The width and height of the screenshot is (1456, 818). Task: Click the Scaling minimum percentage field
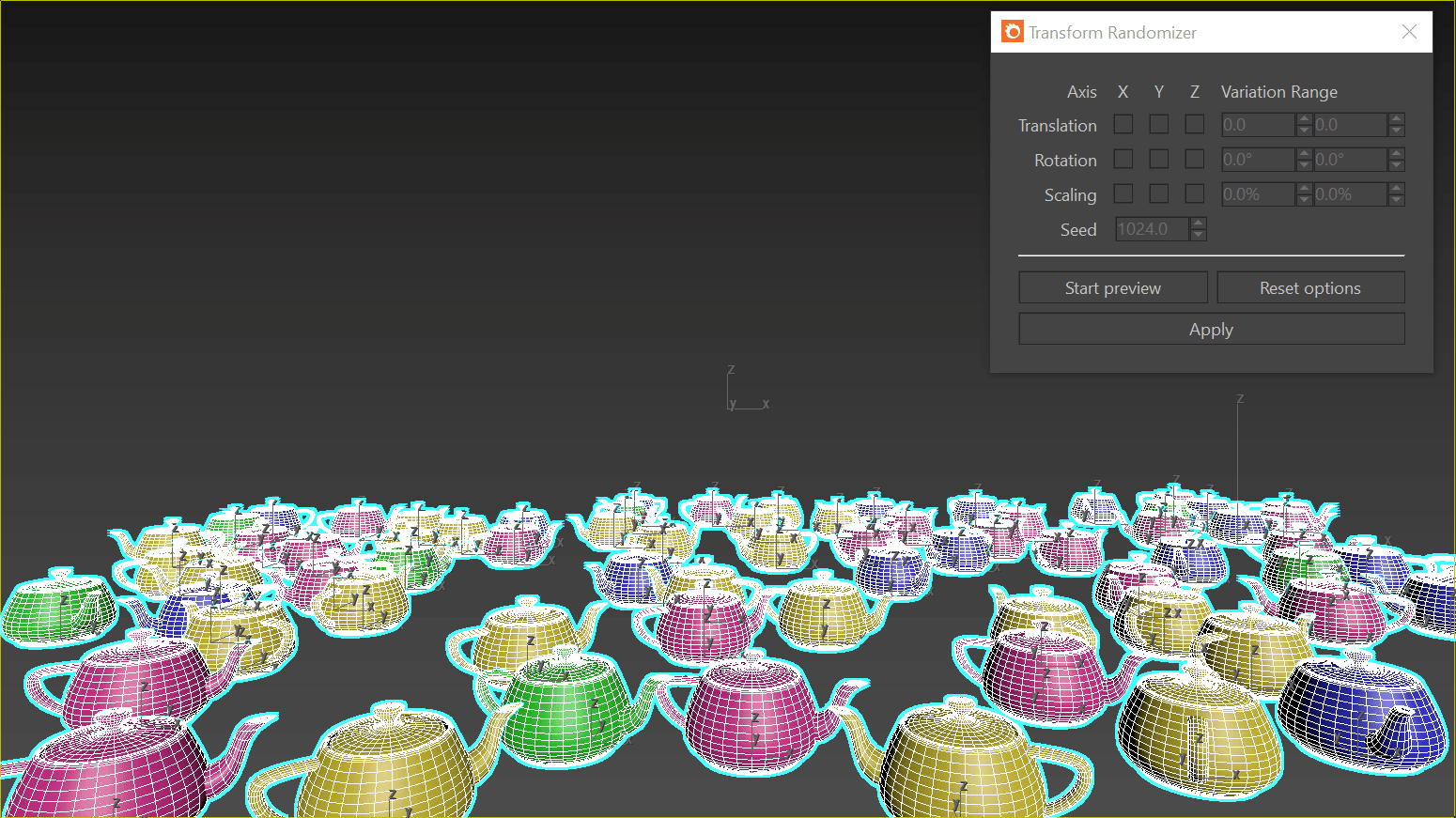pos(1258,194)
